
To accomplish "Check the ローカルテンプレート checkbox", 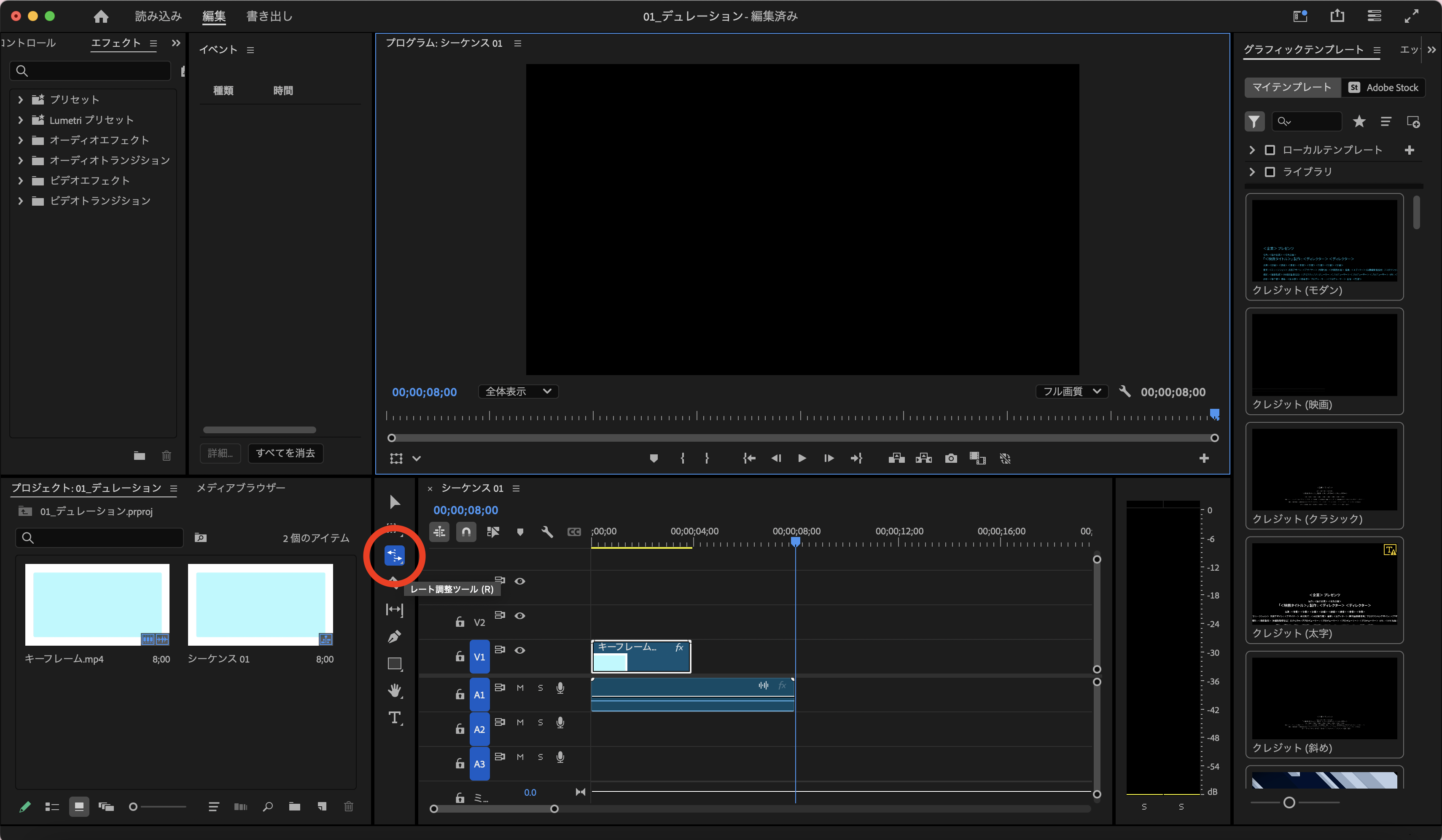I will pyautogui.click(x=1270, y=150).
